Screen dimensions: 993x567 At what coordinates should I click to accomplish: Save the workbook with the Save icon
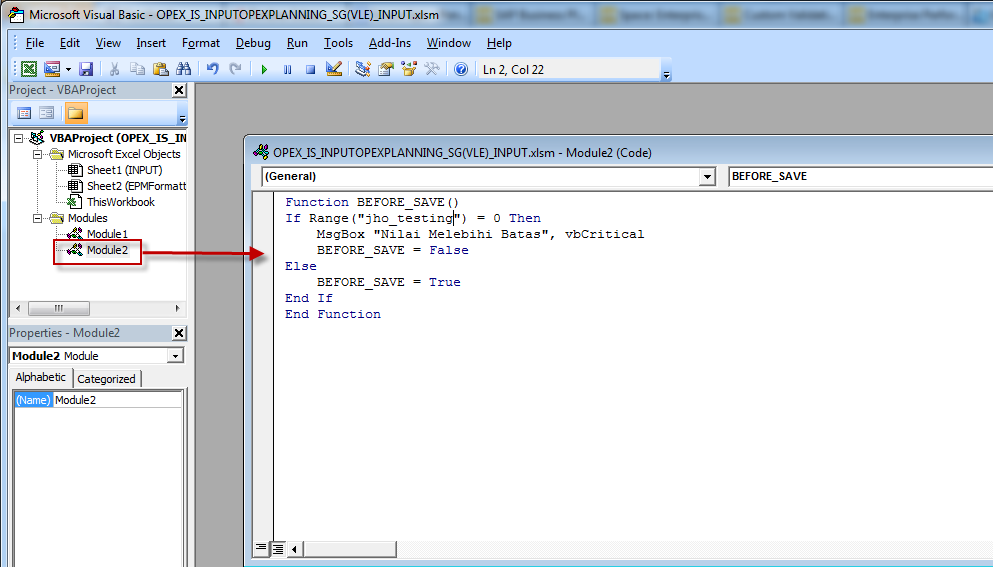(86, 69)
